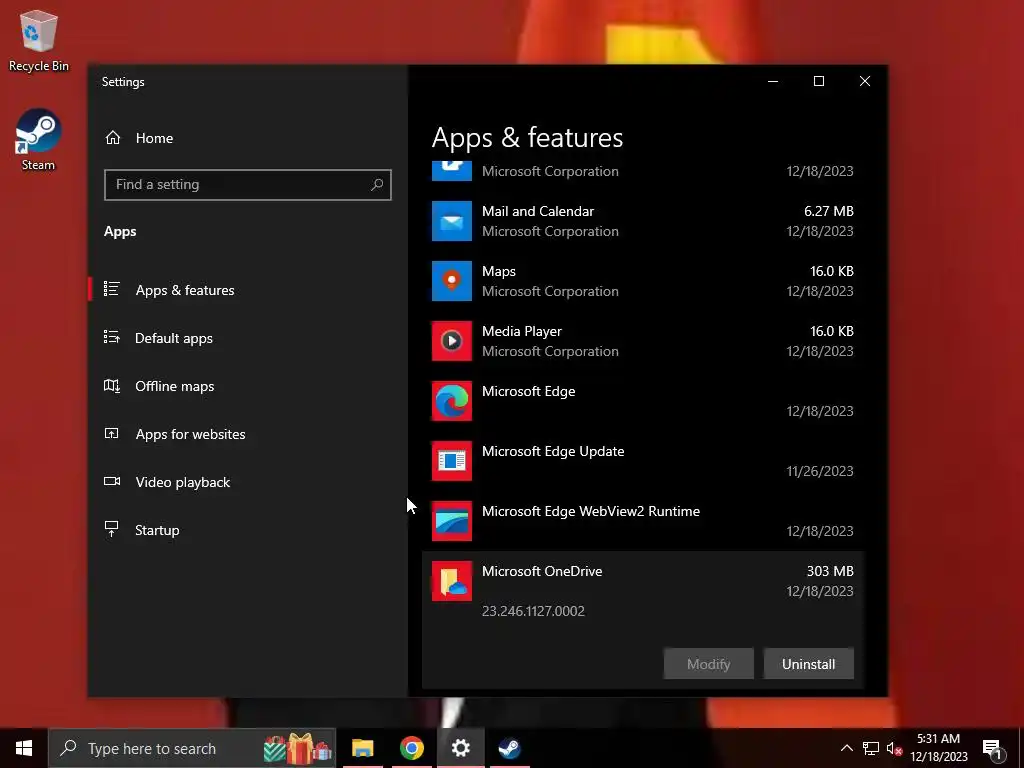Open the taskbar clock showing 5:31 AM
Image resolution: width=1024 pixels, height=768 pixels.
tap(938, 748)
